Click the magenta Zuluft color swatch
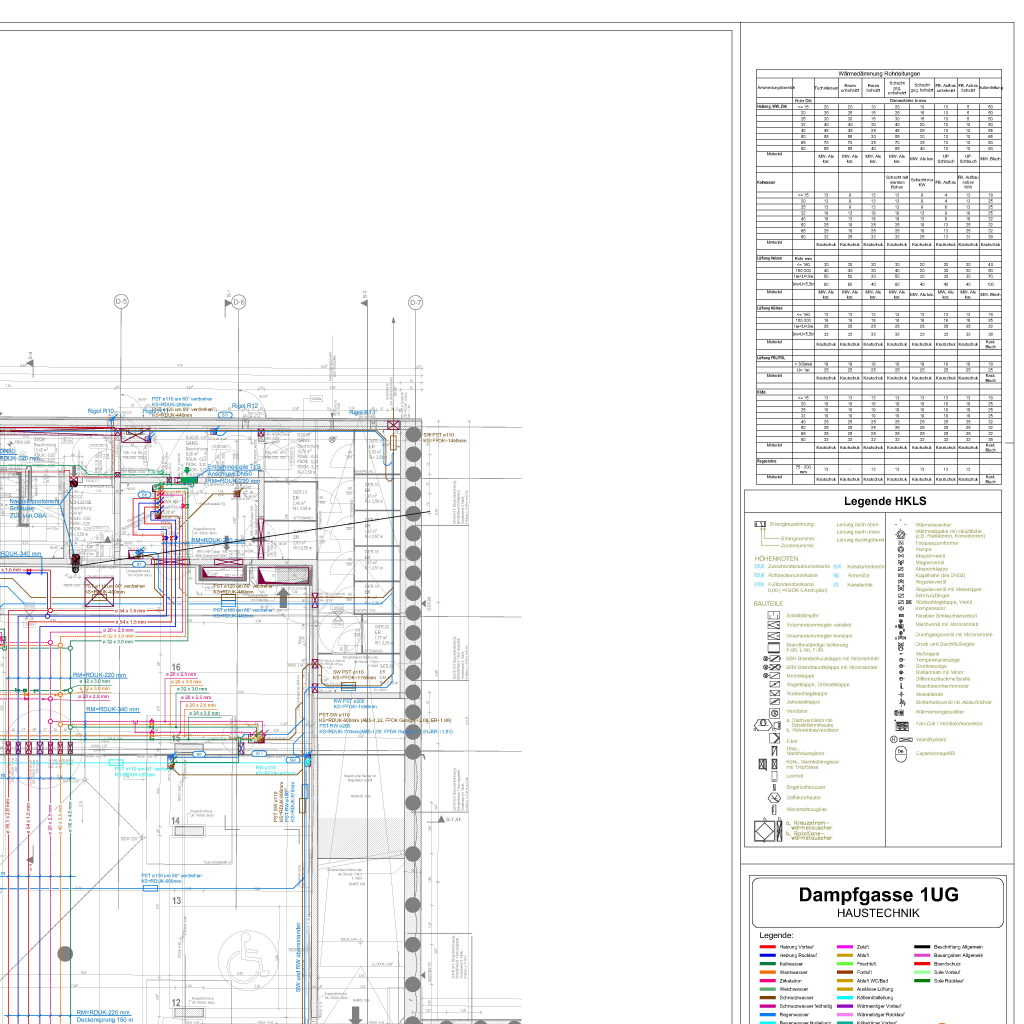 click(844, 946)
